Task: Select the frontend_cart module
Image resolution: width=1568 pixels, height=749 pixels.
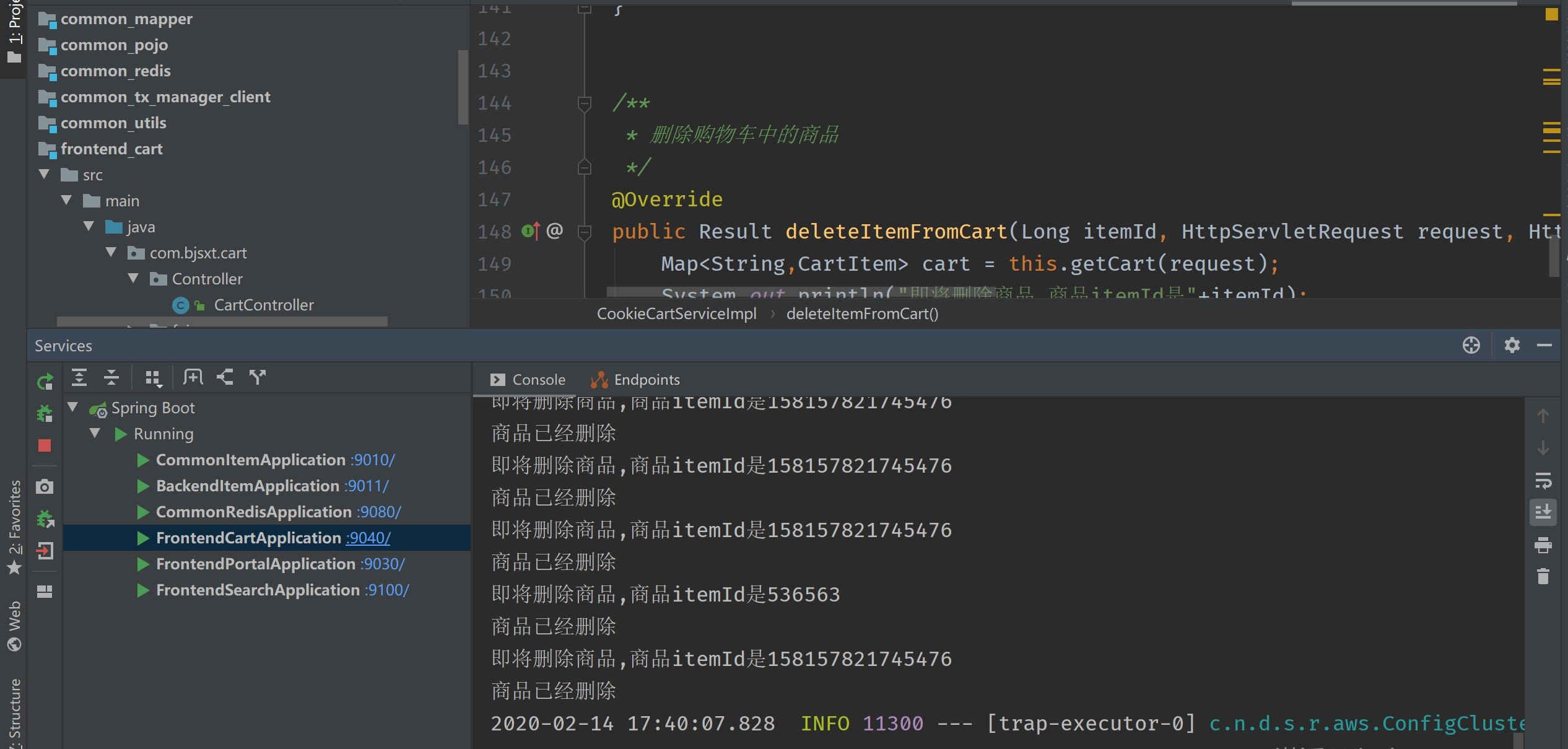Action: pos(111,149)
